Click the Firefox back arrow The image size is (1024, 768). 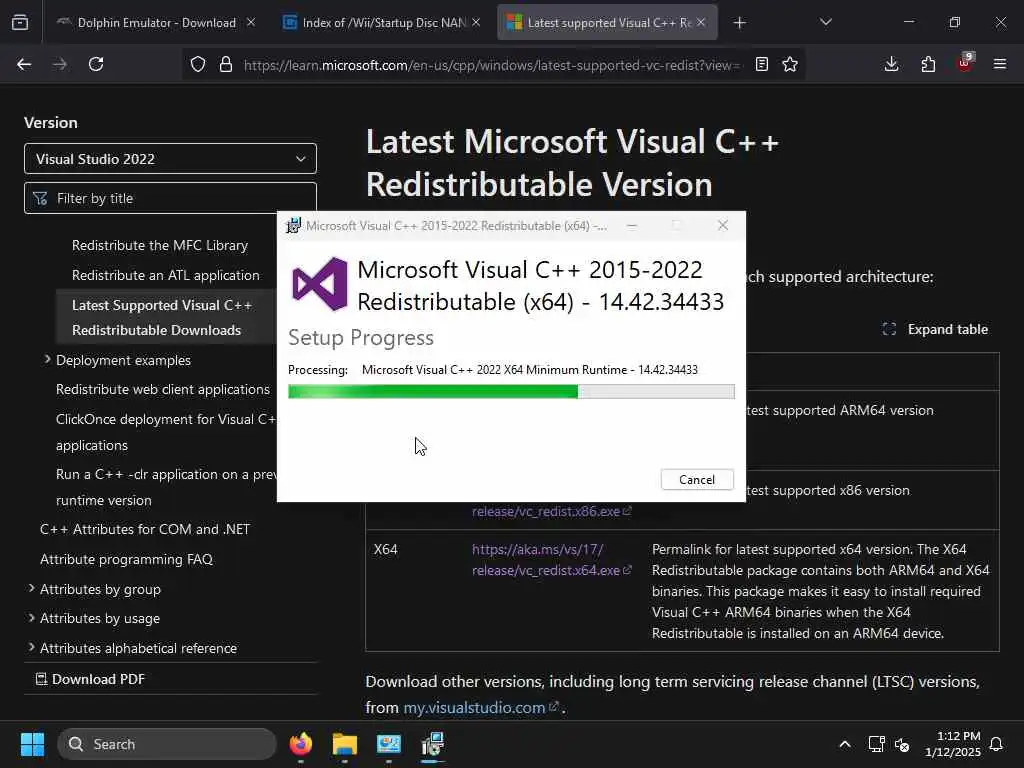pos(24,64)
